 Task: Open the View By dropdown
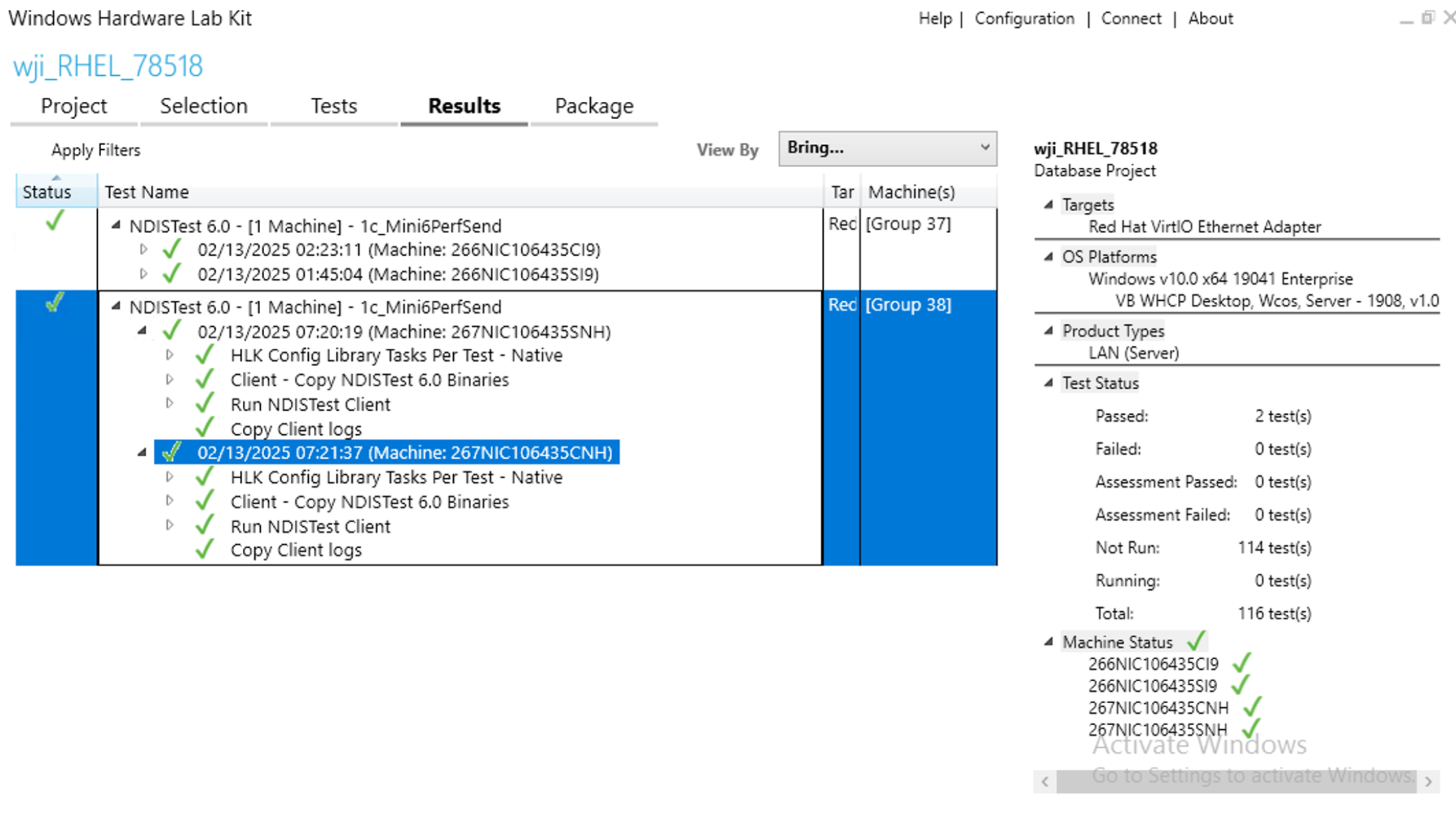(887, 148)
